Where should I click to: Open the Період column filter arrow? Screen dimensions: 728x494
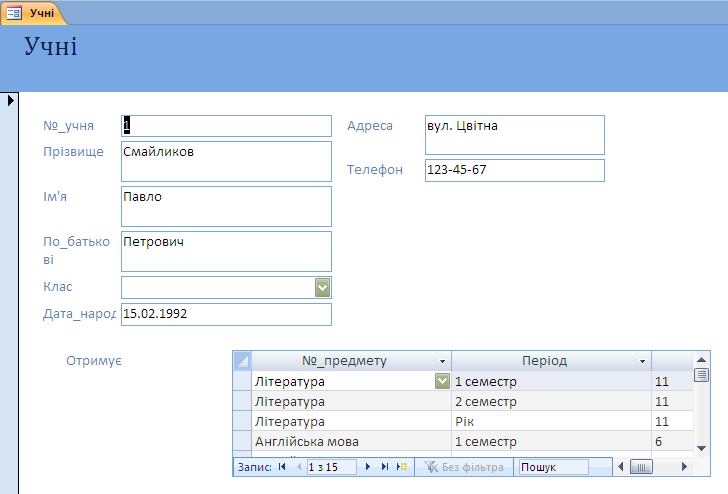(643, 361)
